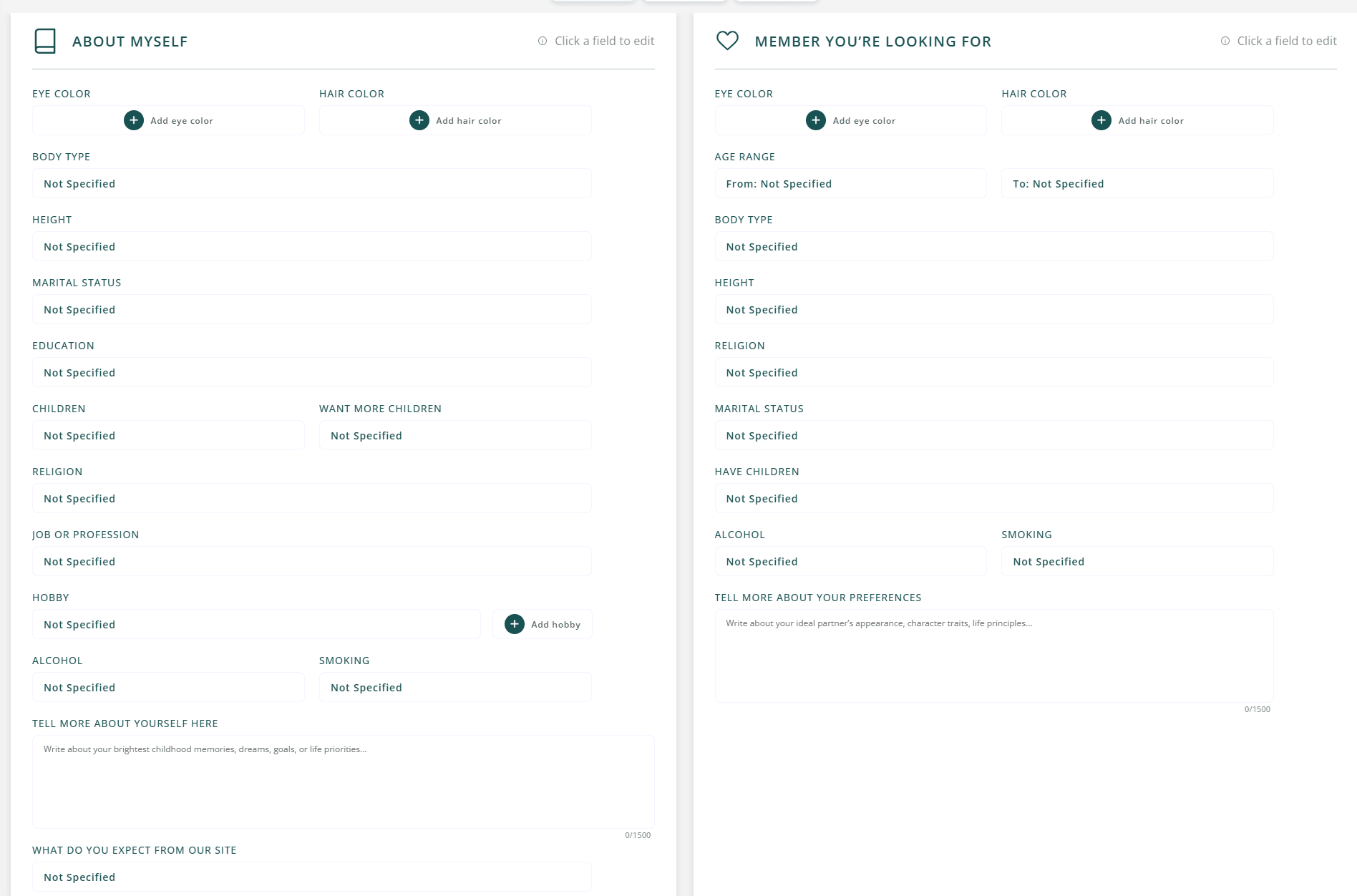Click the Add hair color text in About Myself
The image size is (1357, 896).
[x=469, y=121]
